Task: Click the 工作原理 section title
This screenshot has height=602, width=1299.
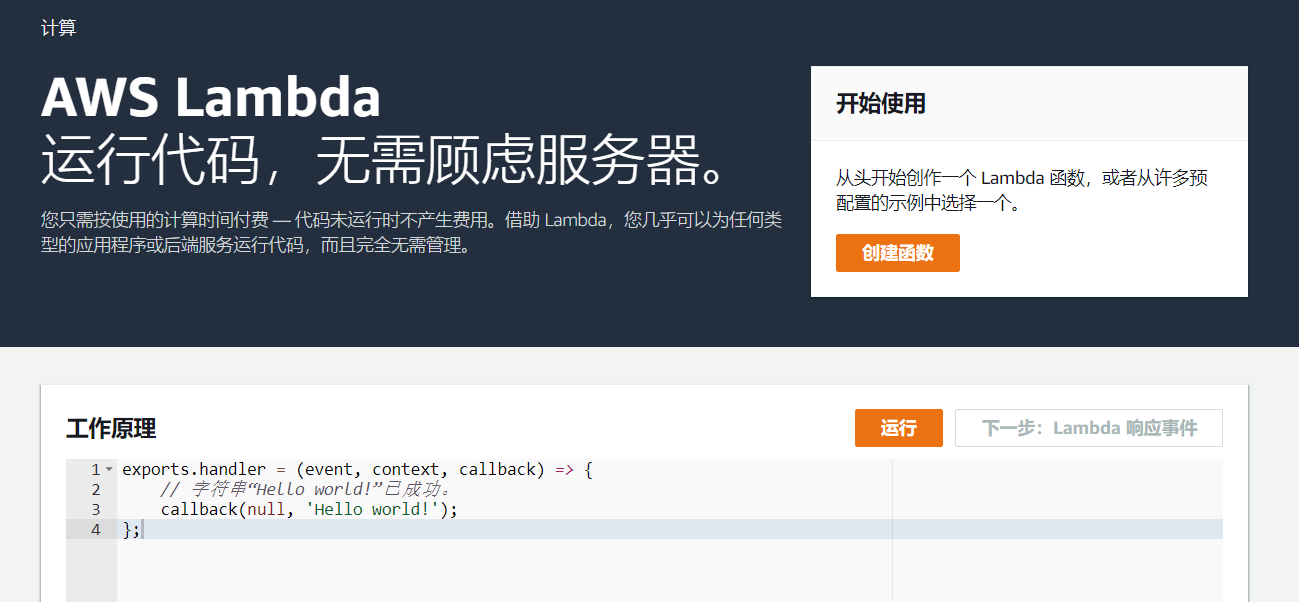Action: 111,429
